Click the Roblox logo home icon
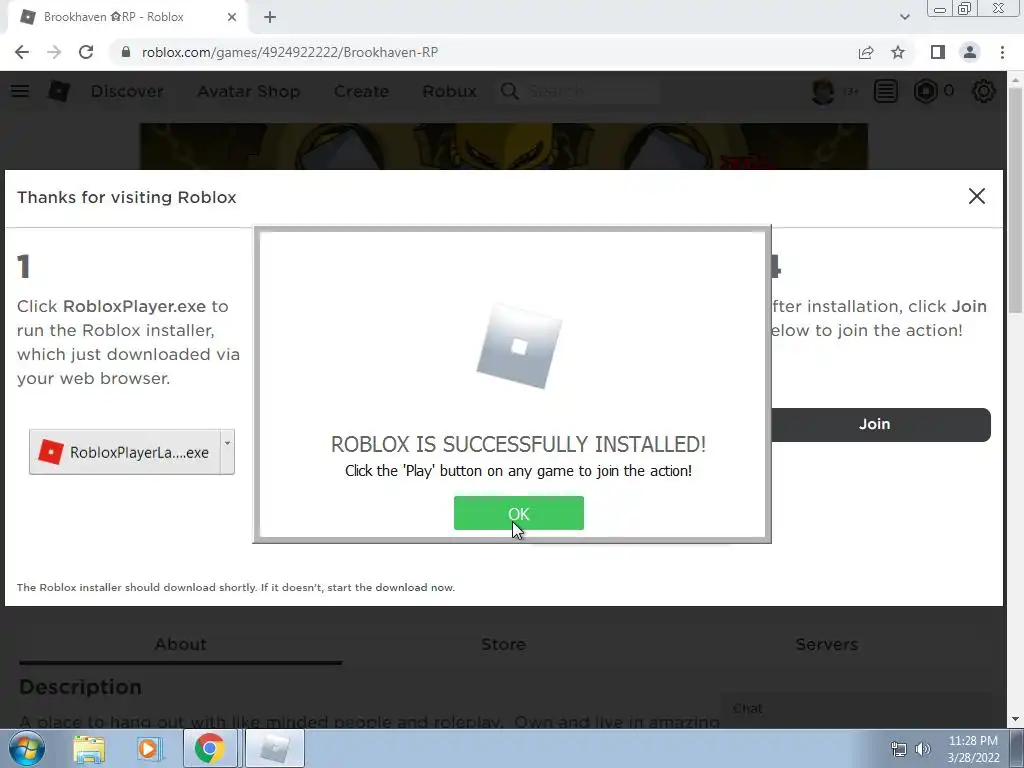 58,91
